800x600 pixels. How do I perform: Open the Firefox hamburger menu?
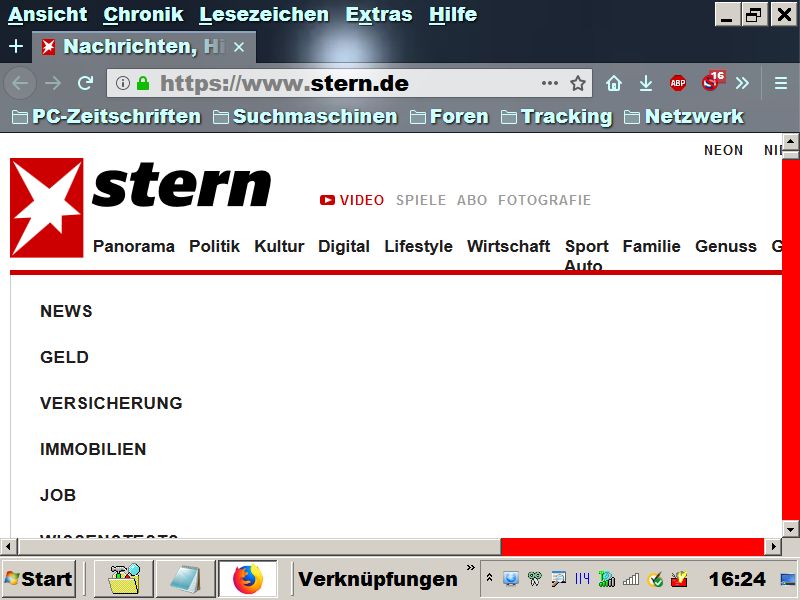(781, 83)
